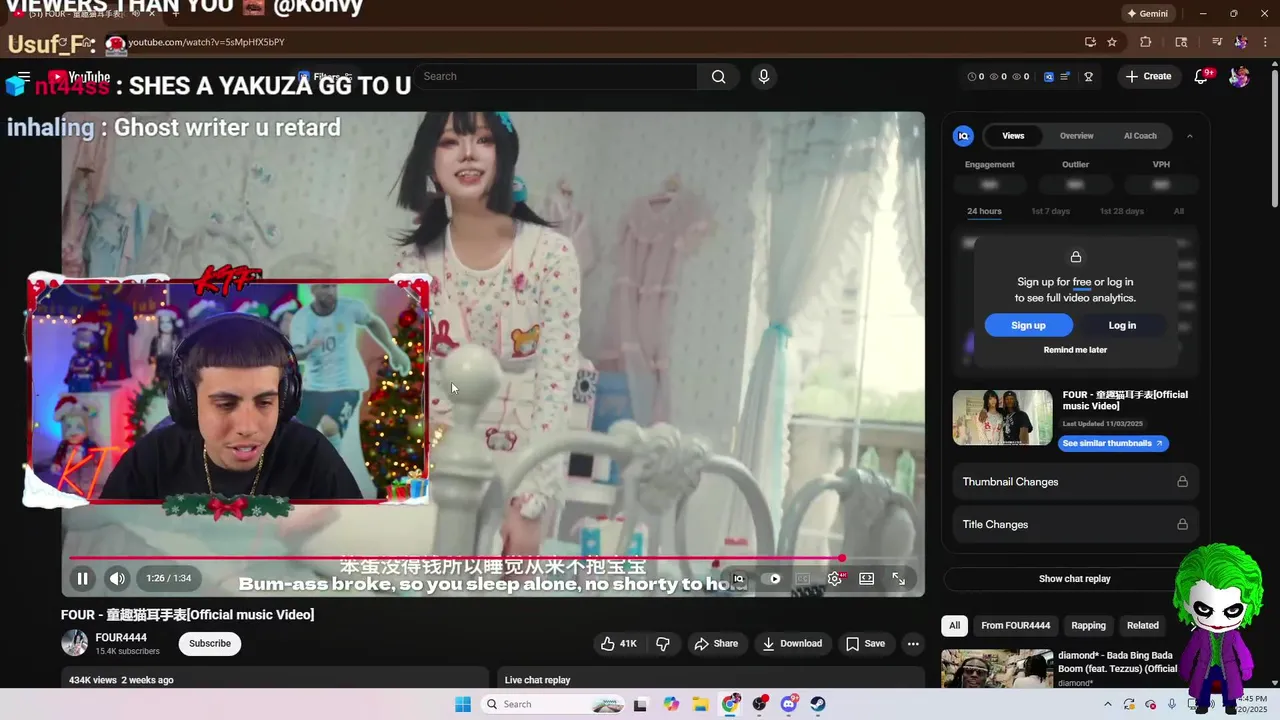Open Chrome media controls icon
Screen dimensions: 1280x720
[1217, 42]
